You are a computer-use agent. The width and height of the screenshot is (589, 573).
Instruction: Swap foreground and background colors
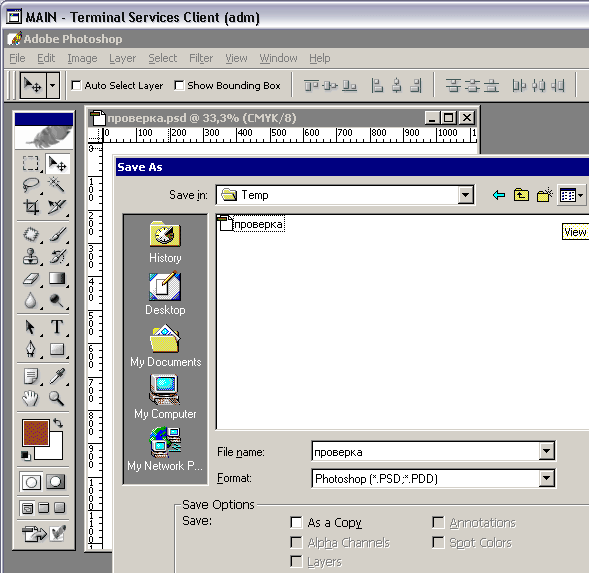[58, 423]
